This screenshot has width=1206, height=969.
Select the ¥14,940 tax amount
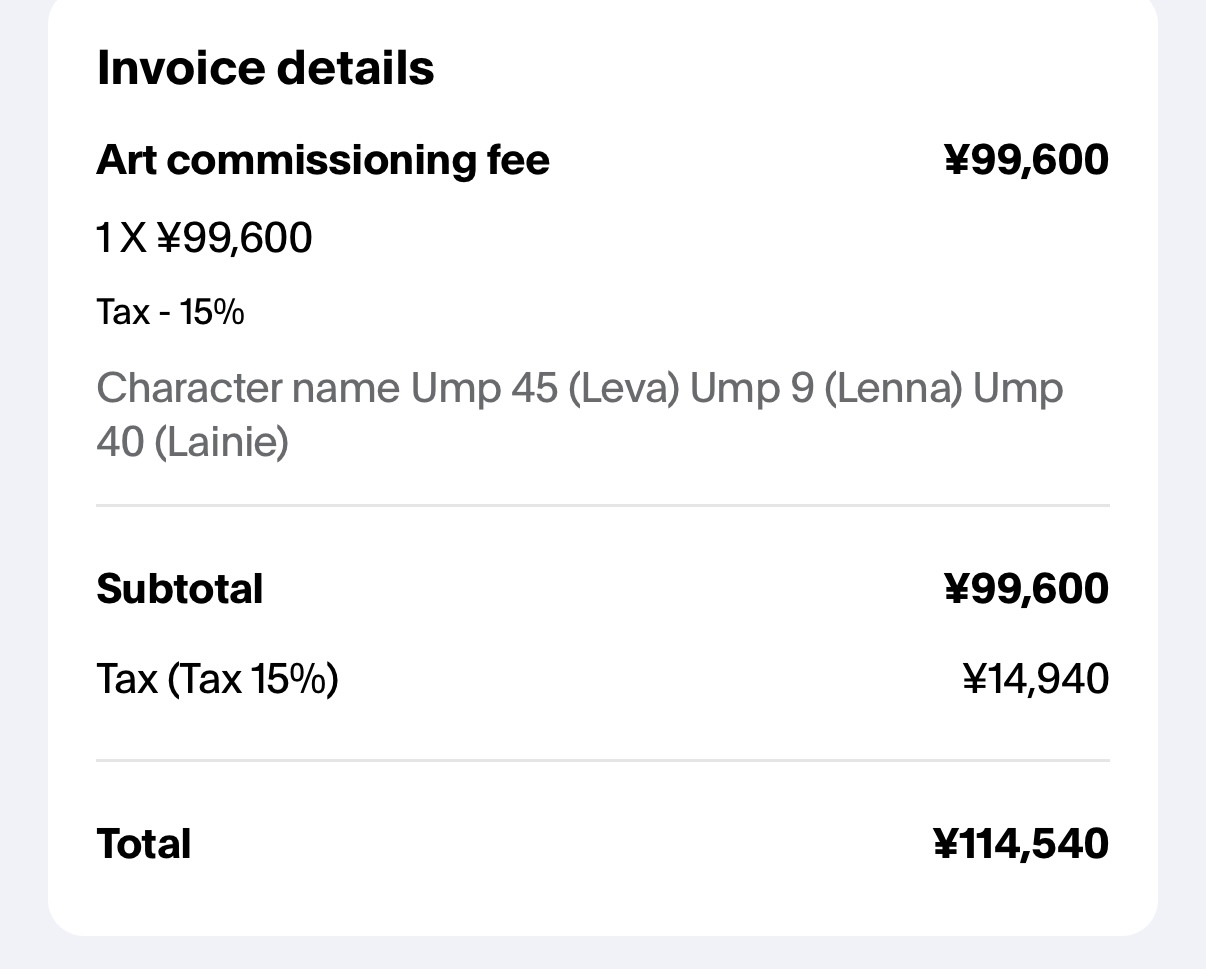(x=1035, y=680)
